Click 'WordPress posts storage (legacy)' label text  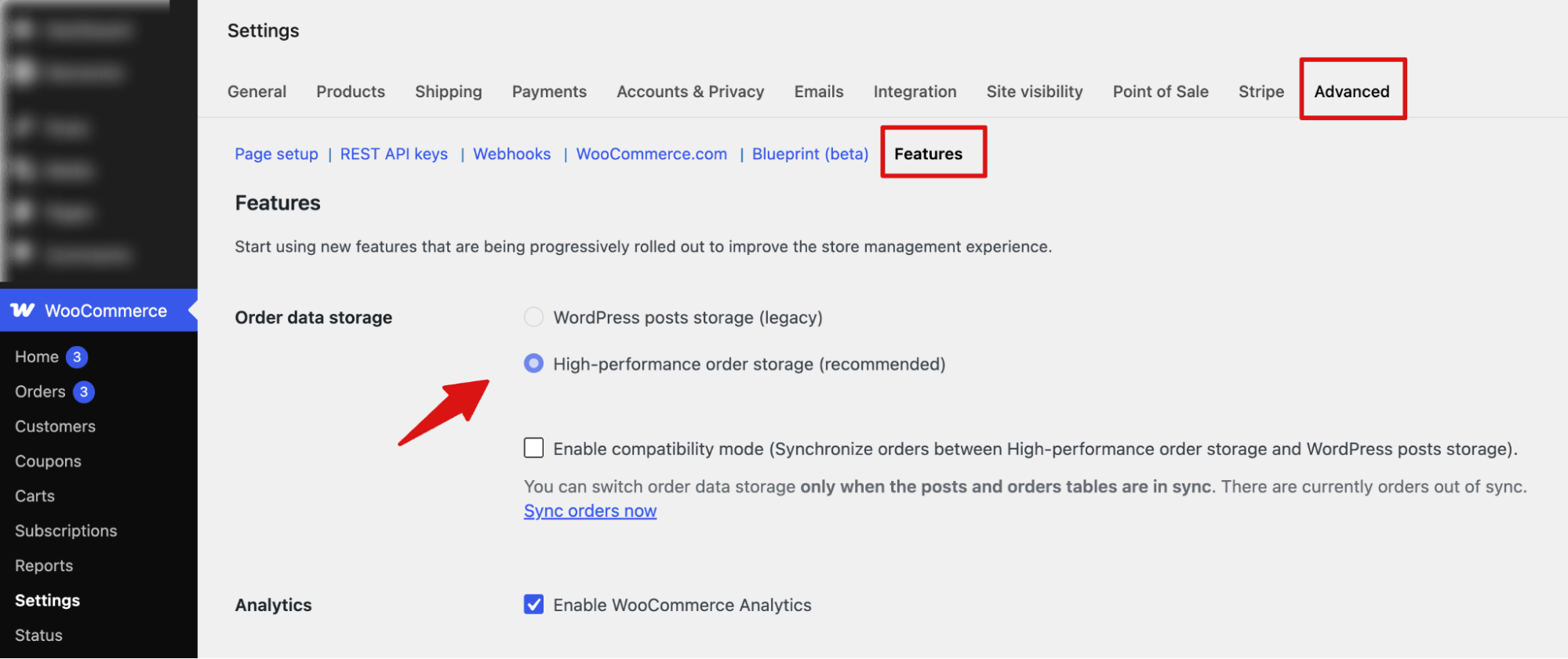pyautogui.click(x=688, y=318)
